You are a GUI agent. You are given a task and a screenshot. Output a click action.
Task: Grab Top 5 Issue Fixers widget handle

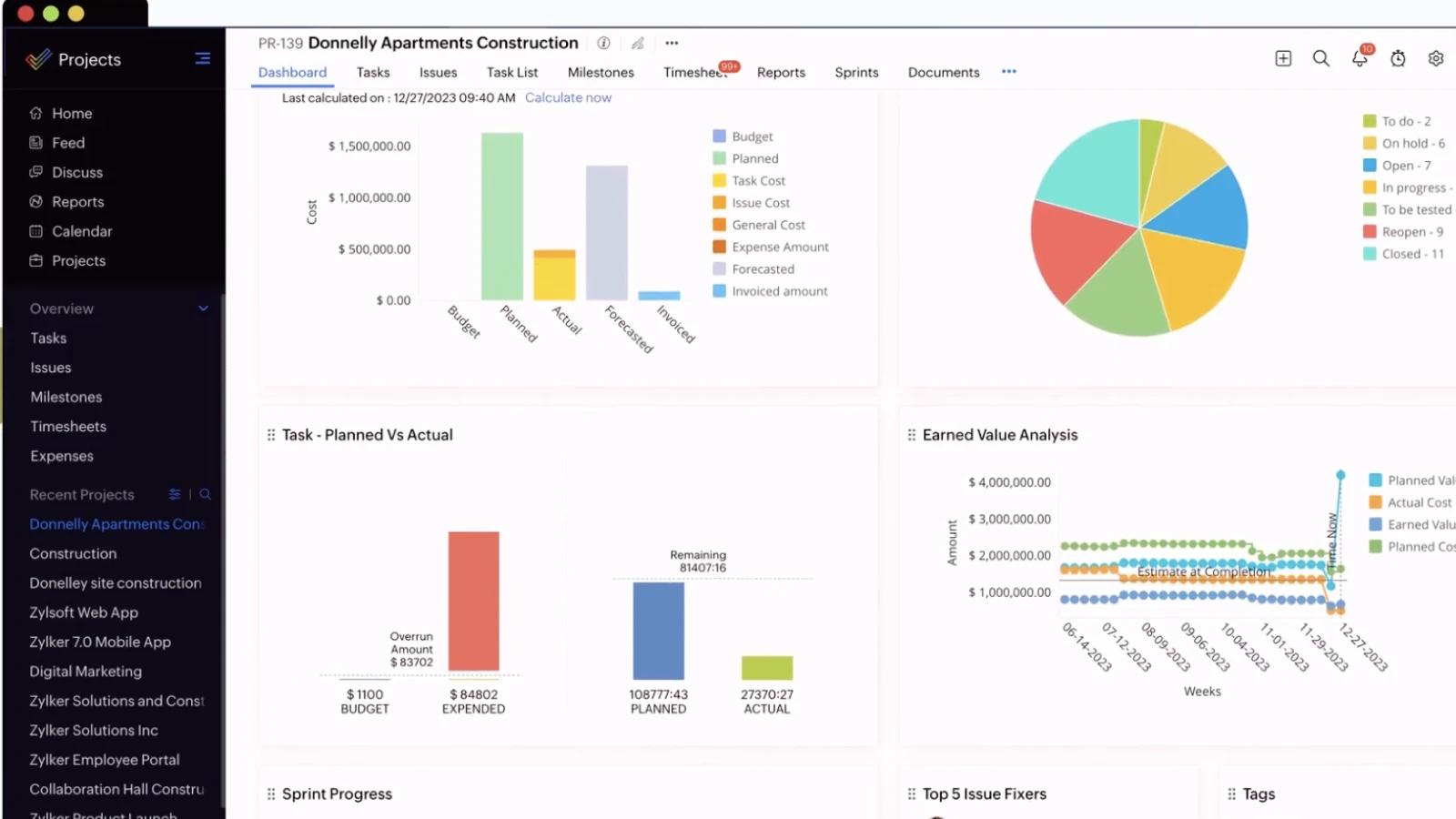point(912,794)
